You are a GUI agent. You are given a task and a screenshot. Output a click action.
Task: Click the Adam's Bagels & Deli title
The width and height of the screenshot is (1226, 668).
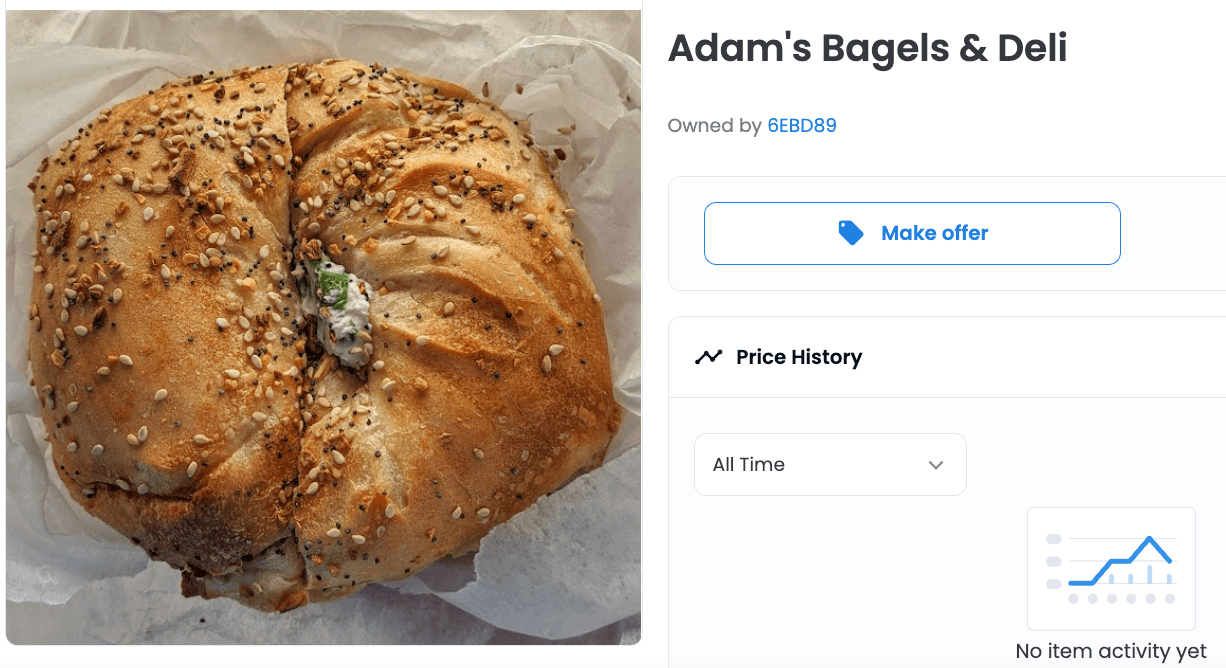[867, 48]
